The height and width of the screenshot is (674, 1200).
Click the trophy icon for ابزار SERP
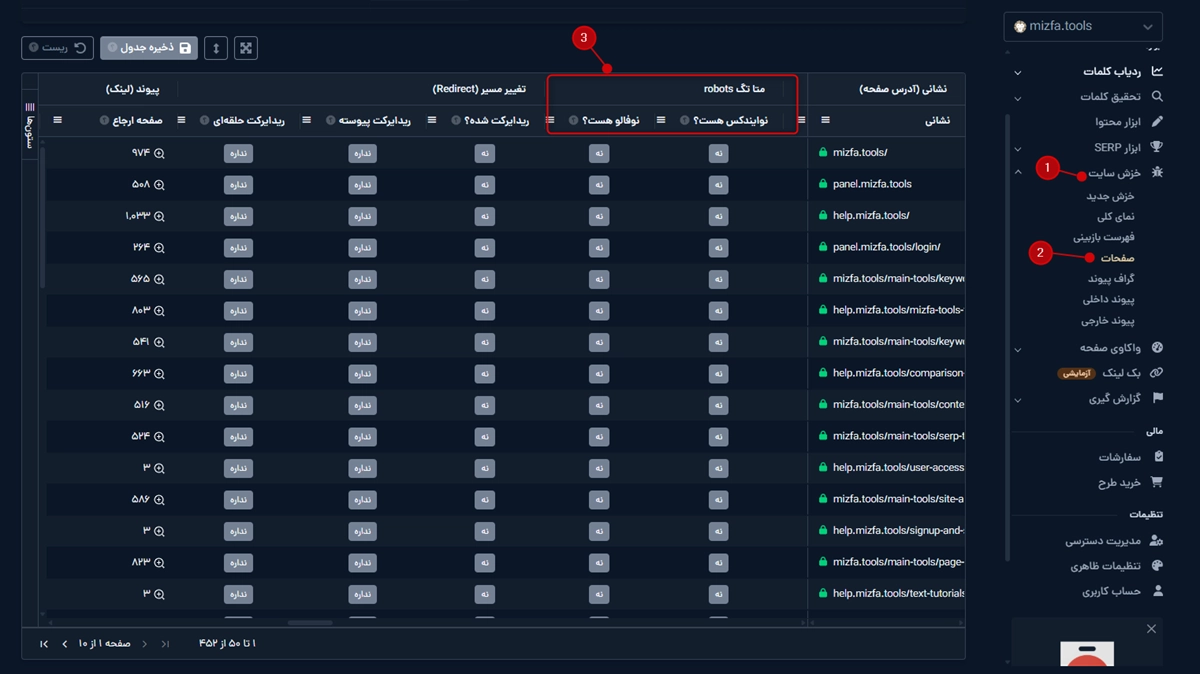1157,147
